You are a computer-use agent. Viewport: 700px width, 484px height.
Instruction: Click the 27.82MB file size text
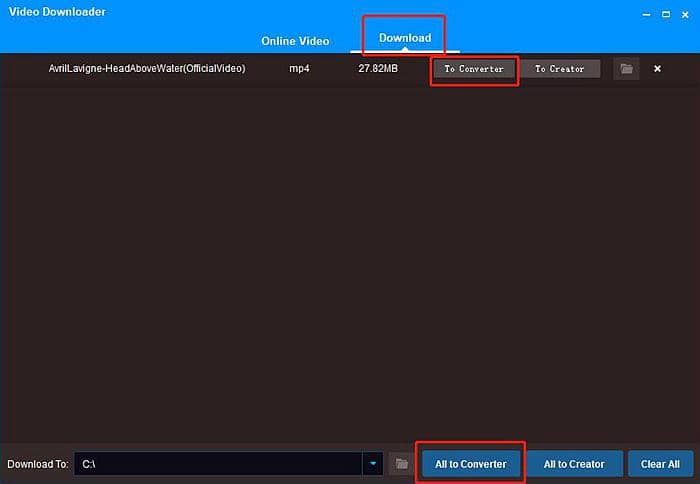coord(380,68)
